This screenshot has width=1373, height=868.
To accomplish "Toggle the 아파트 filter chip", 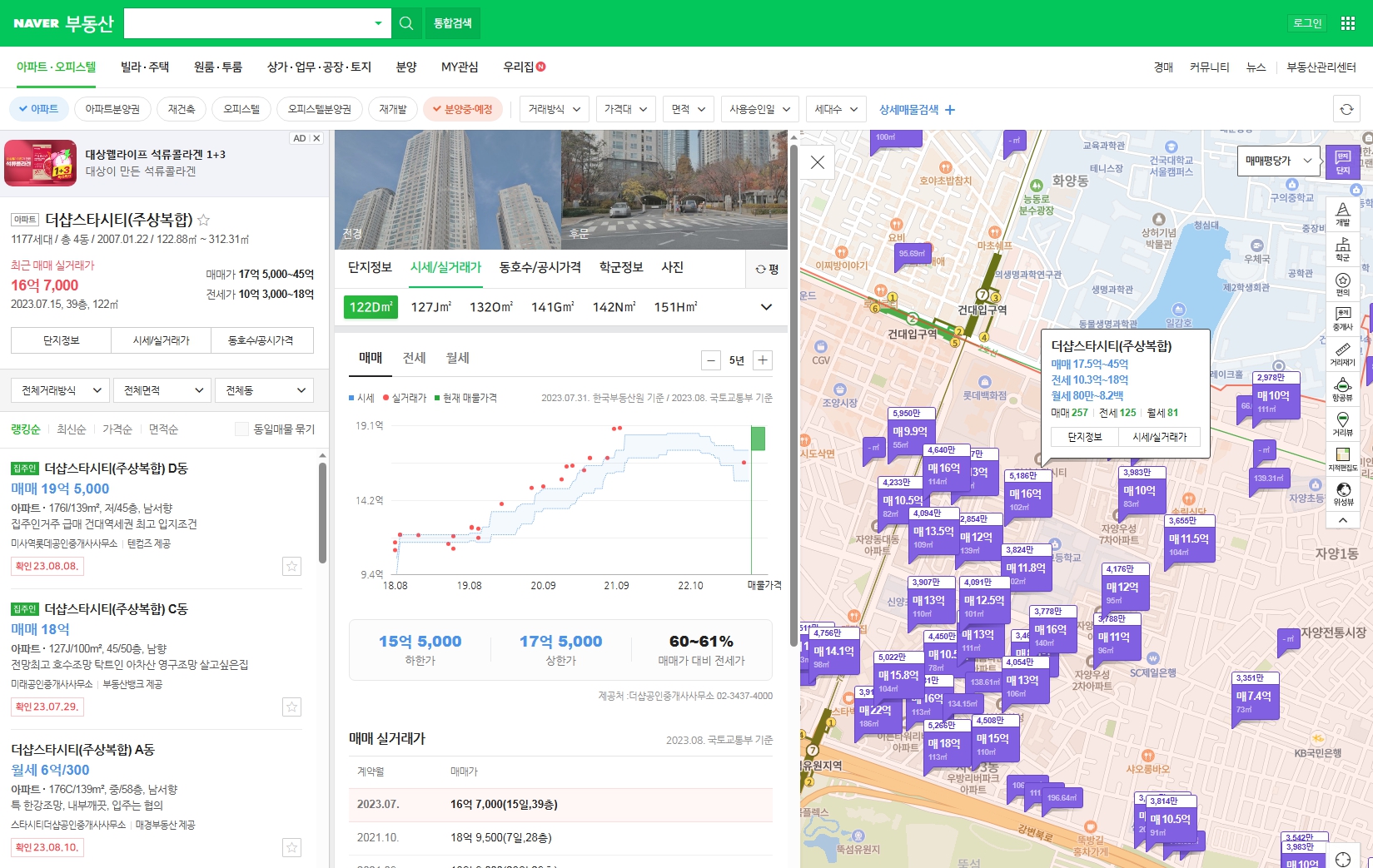I will click(38, 109).
